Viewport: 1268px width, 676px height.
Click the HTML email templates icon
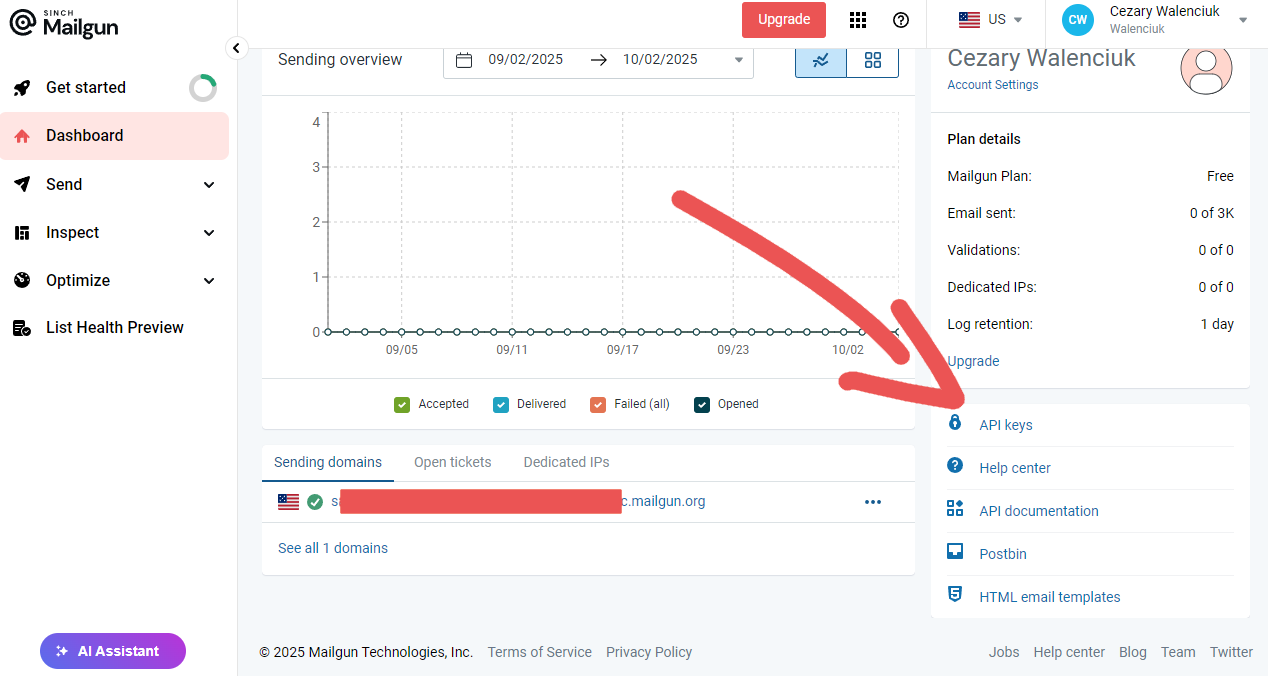coord(955,595)
